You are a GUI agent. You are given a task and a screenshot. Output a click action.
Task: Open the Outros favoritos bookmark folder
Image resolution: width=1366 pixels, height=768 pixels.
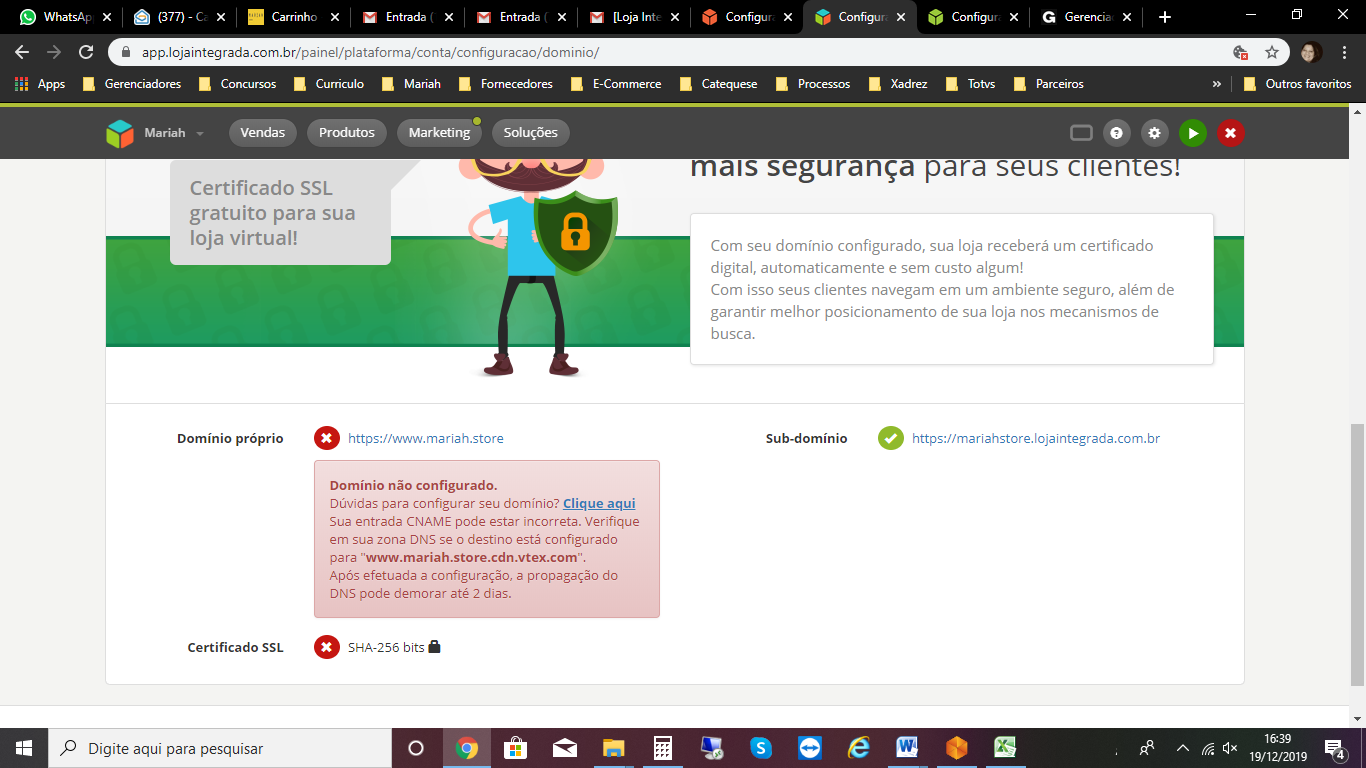1298,84
